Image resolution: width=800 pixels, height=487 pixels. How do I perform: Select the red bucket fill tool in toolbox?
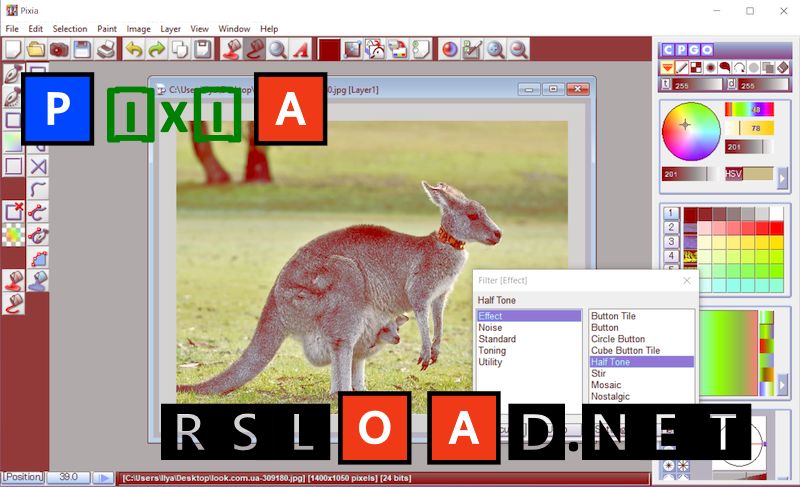(x=13, y=280)
